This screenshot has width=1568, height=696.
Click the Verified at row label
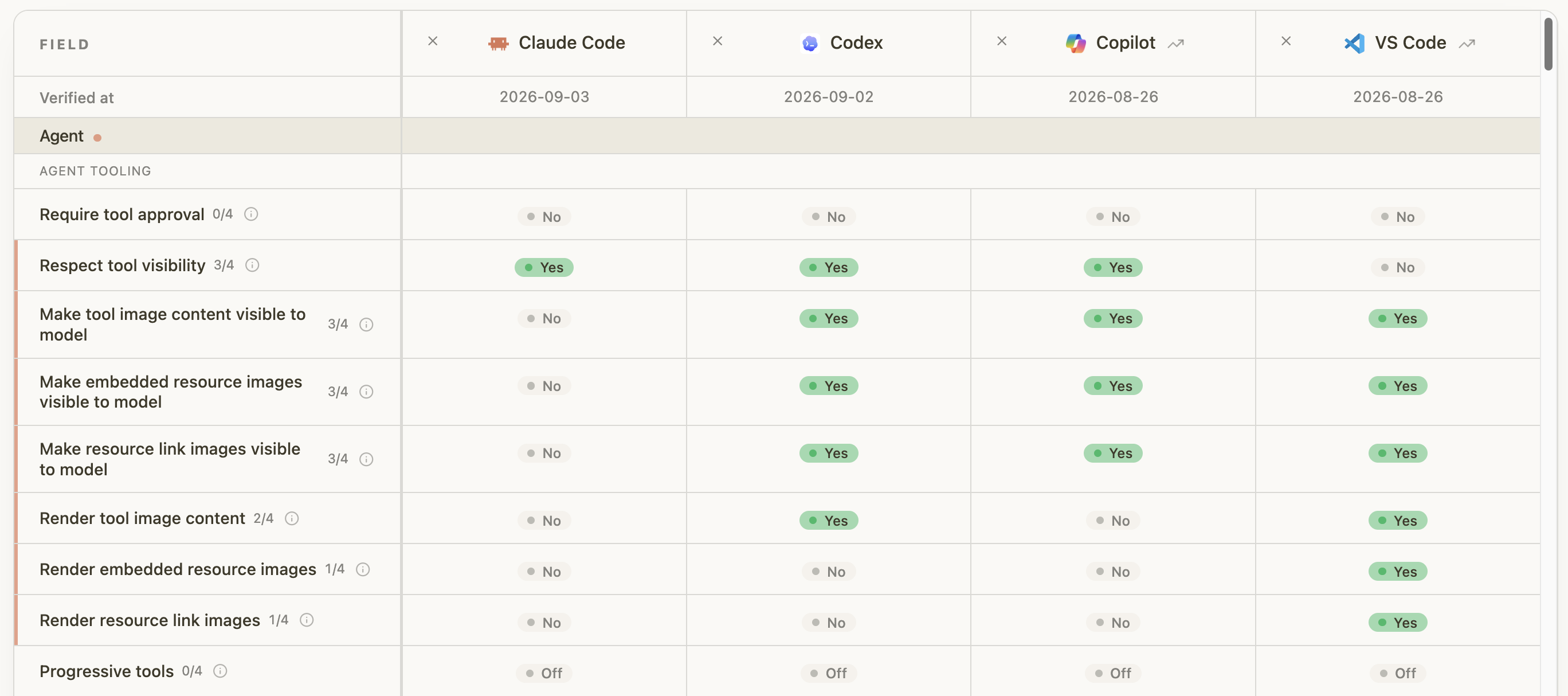[77, 98]
